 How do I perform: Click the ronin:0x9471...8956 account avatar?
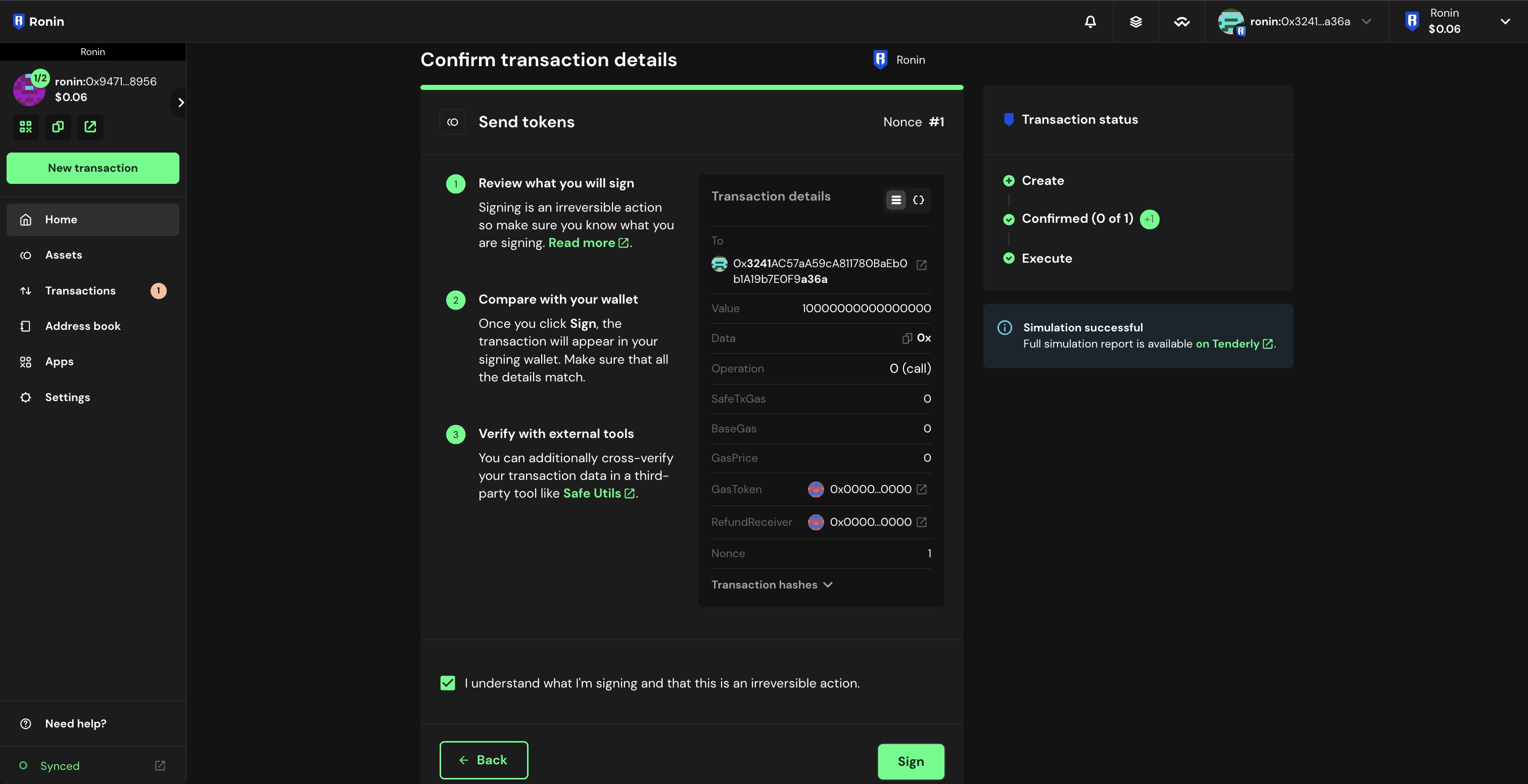pyautogui.click(x=29, y=89)
